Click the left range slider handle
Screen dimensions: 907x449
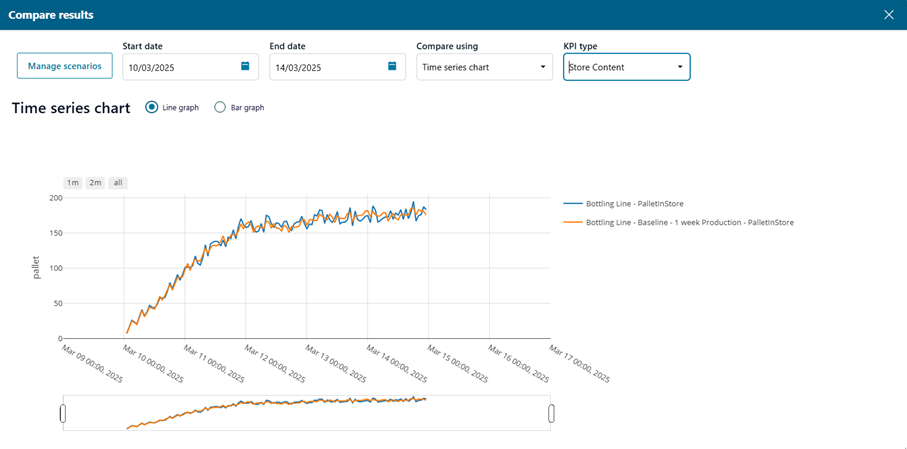[63, 413]
